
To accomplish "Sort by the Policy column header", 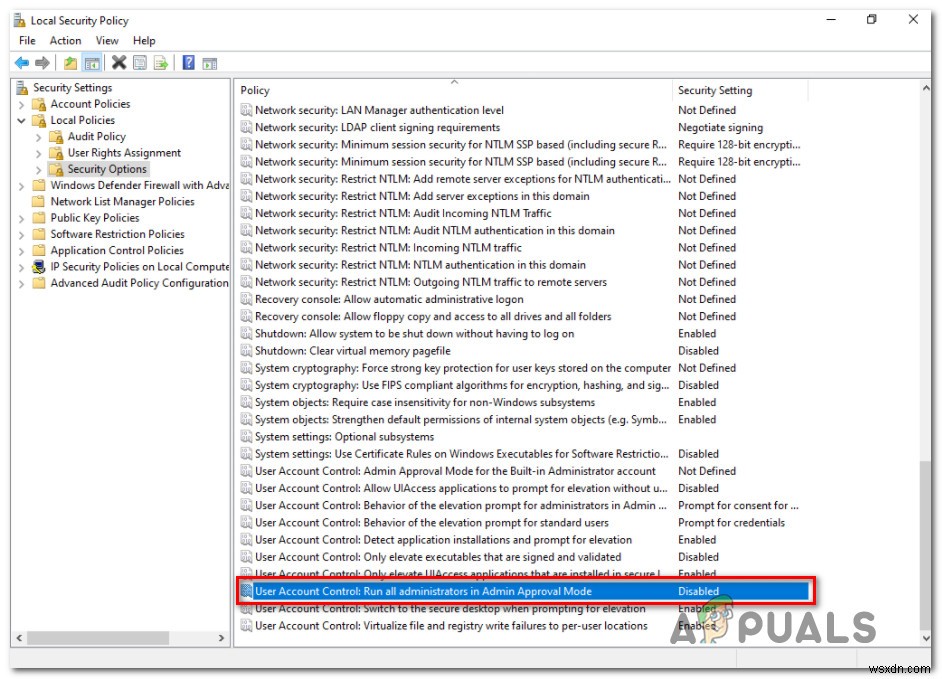I will 455,90.
